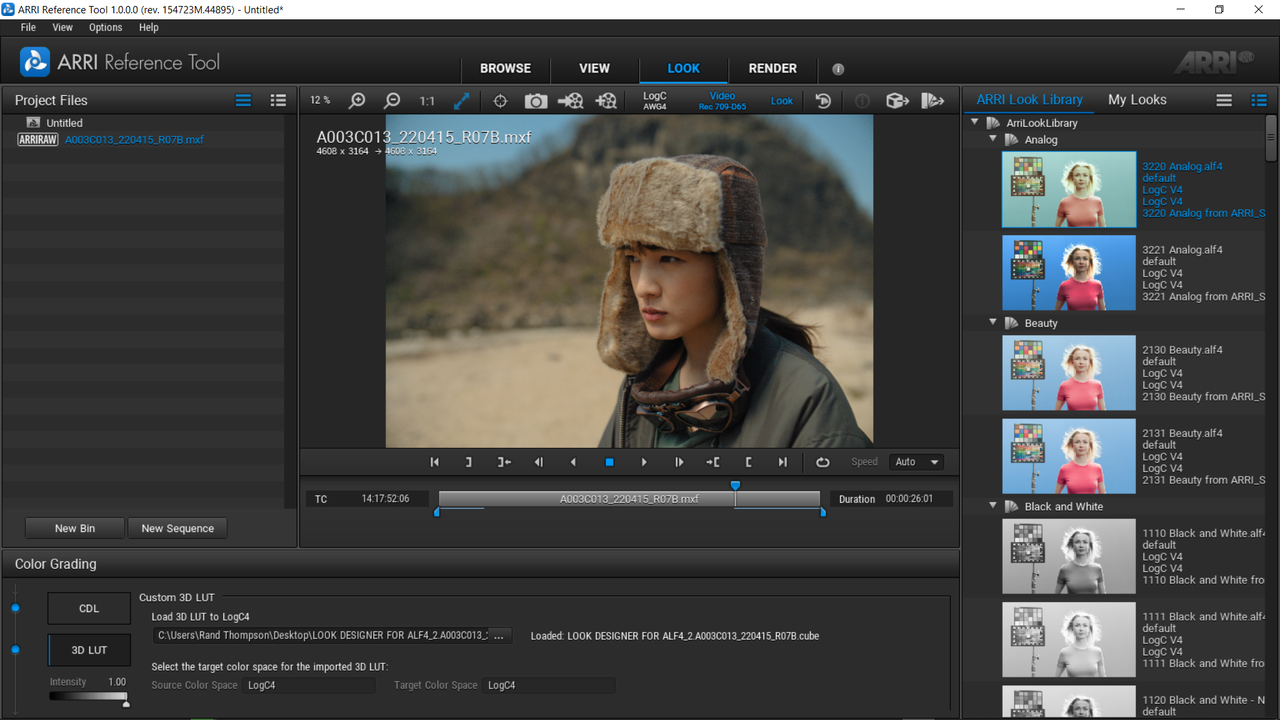Toggle LogC AWG4 viewing mode
1280x720 pixels.
click(655, 101)
